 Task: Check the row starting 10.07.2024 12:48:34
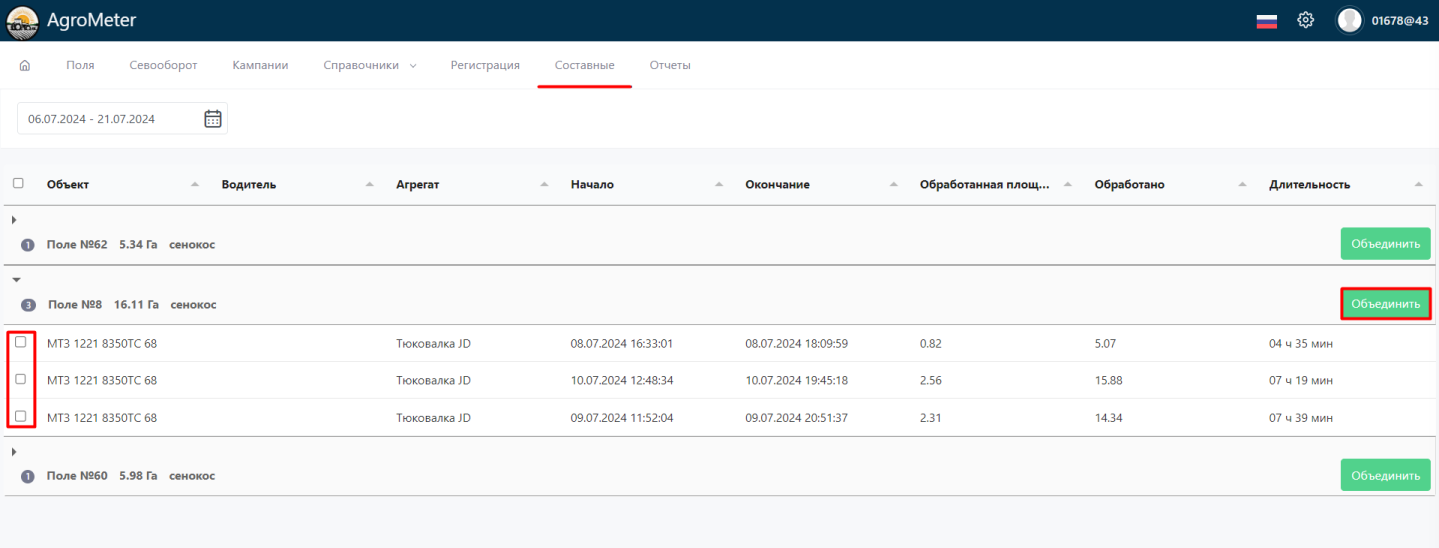click(x=21, y=380)
